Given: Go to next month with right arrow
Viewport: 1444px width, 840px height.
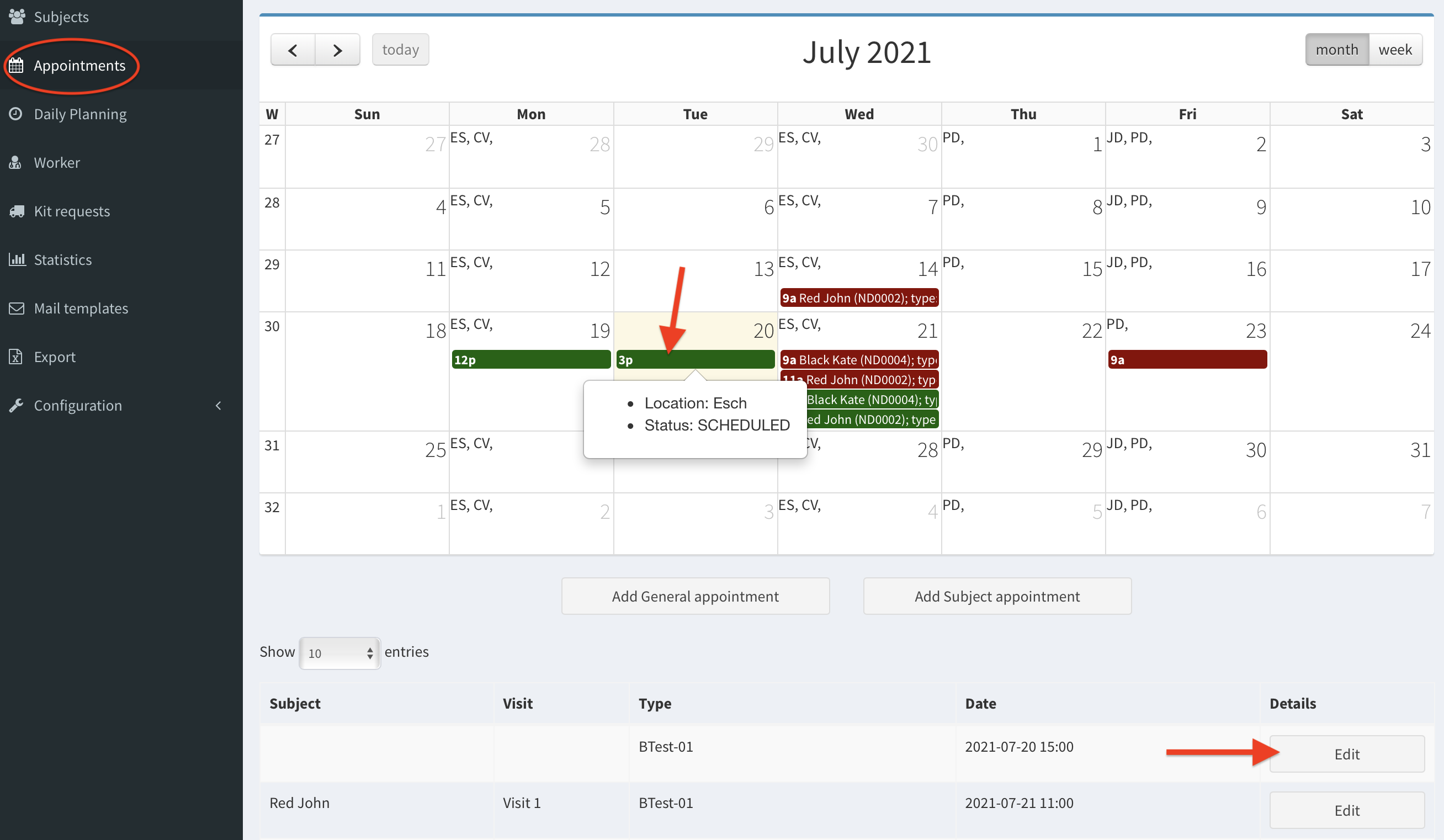Looking at the screenshot, I should point(337,50).
